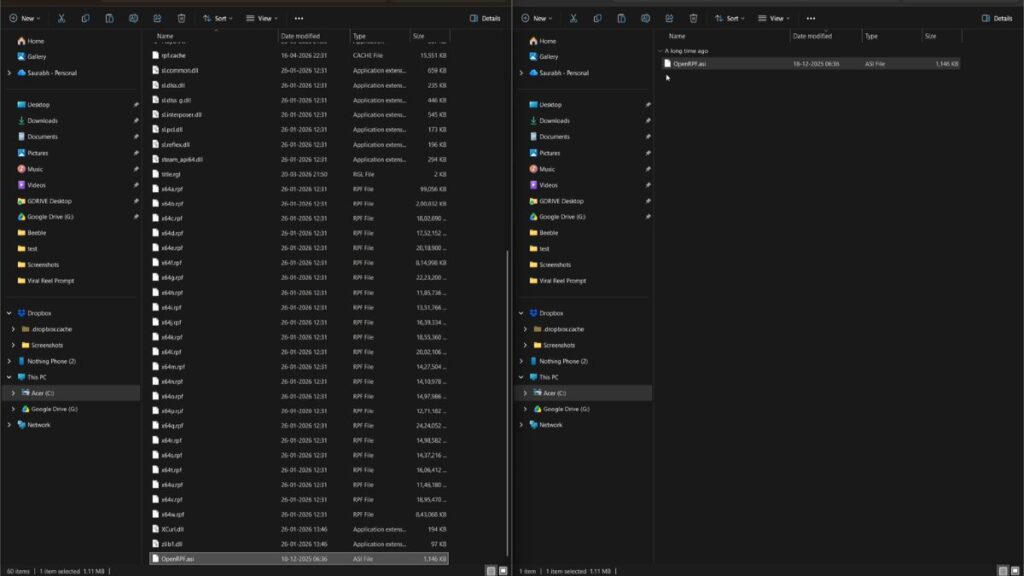Select the rpf.cache file row
The width and height of the screenshot is (1024, 576).
299,56
